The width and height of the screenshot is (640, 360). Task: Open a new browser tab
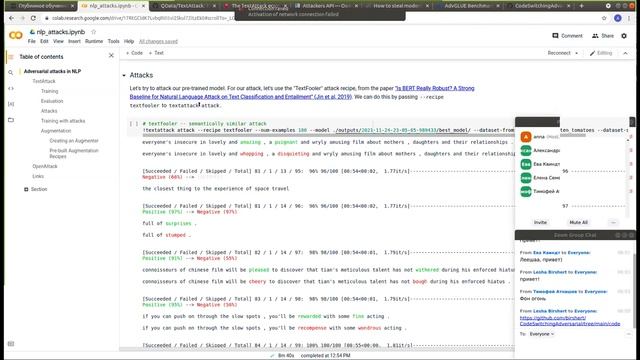coord(581,6)
